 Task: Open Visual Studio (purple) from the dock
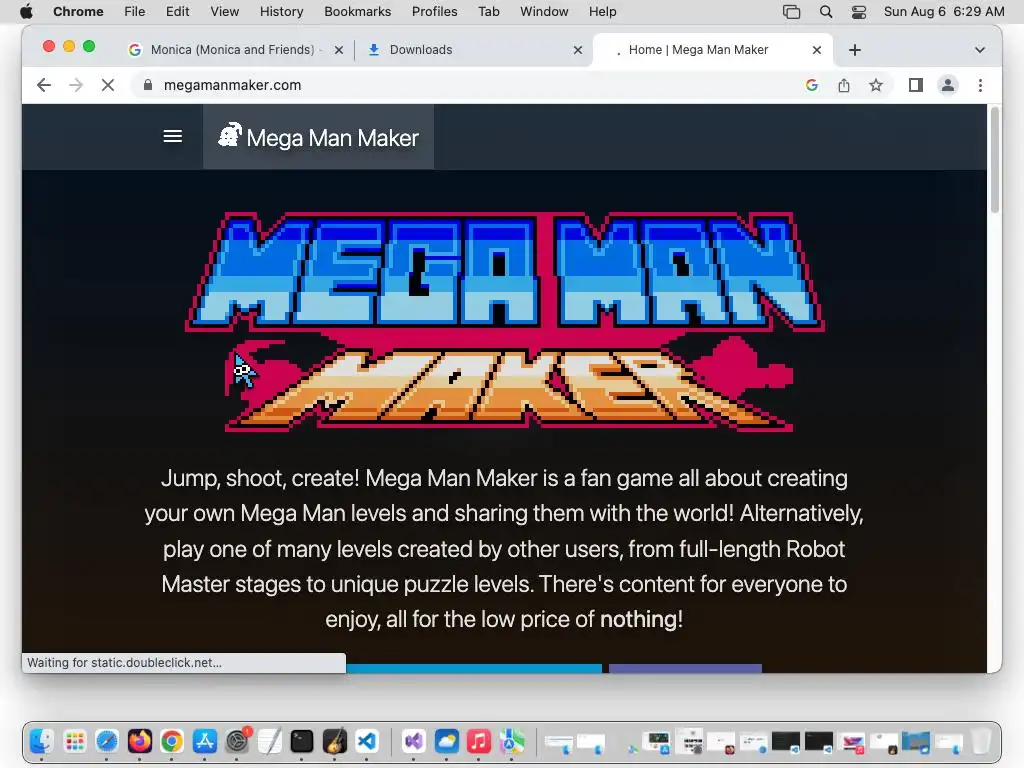(413, 742)
